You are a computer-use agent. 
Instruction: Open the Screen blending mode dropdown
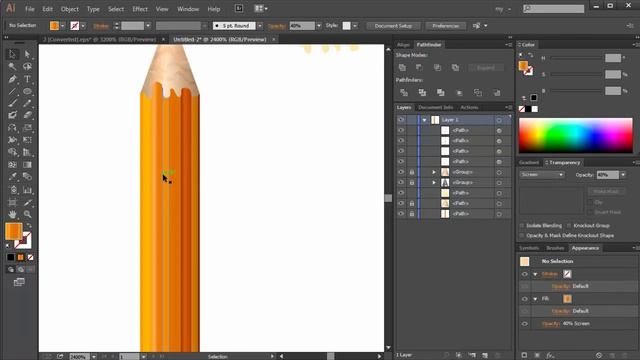(x=542, y=175)
